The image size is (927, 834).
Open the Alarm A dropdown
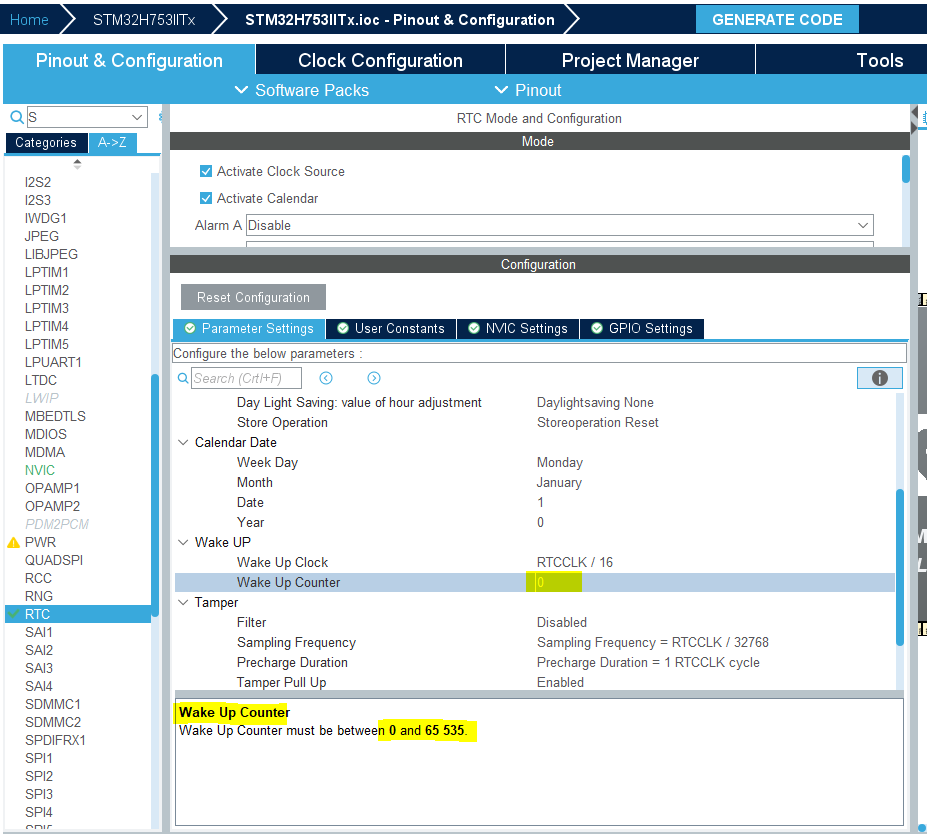click(559, 225)
